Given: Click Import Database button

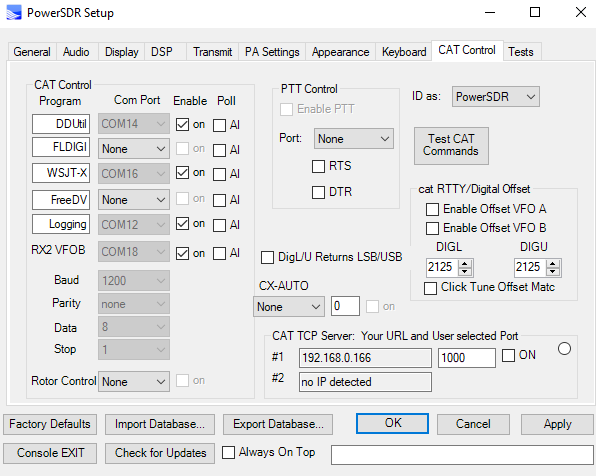Looking at the screenshot, I should pyautogui.click(x=160, y=424).
